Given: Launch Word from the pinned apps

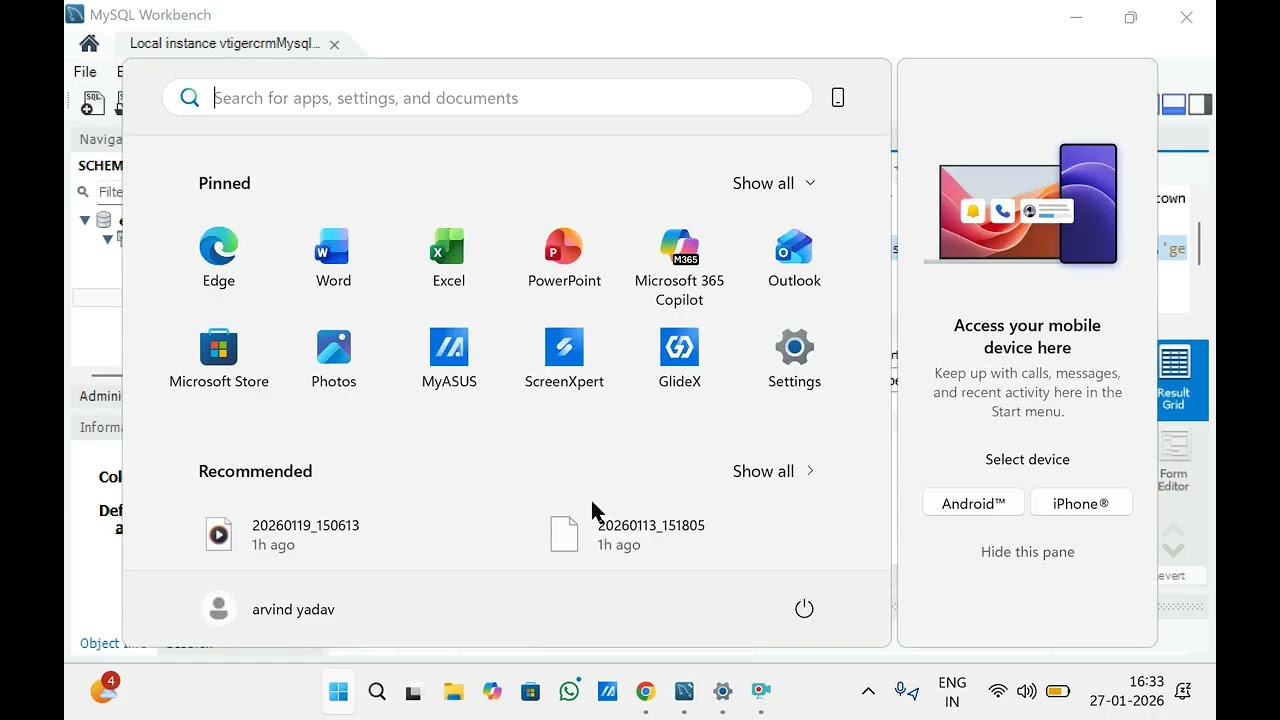Looking at the screenshot, I should [x=333, y=258].
